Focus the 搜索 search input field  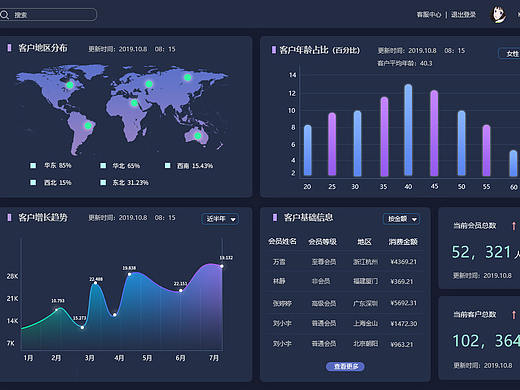tap(48, 15)
